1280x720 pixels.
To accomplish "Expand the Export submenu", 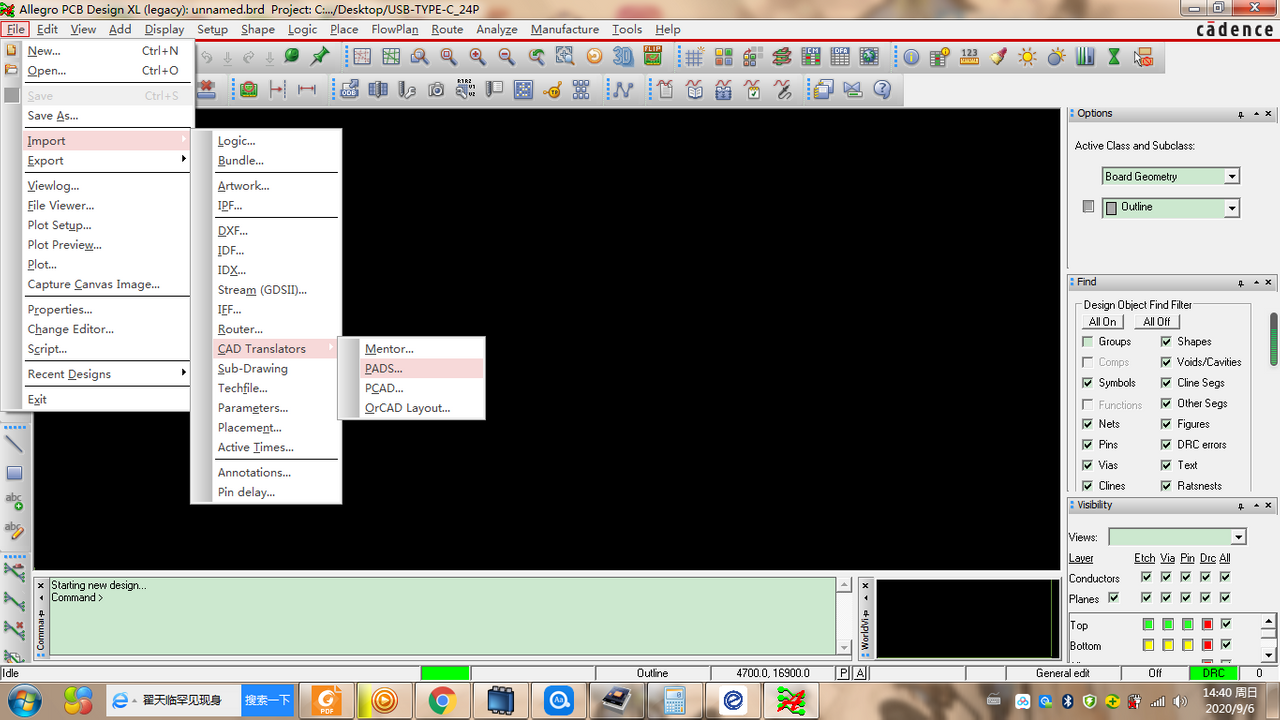I will (x=108, y=160).
